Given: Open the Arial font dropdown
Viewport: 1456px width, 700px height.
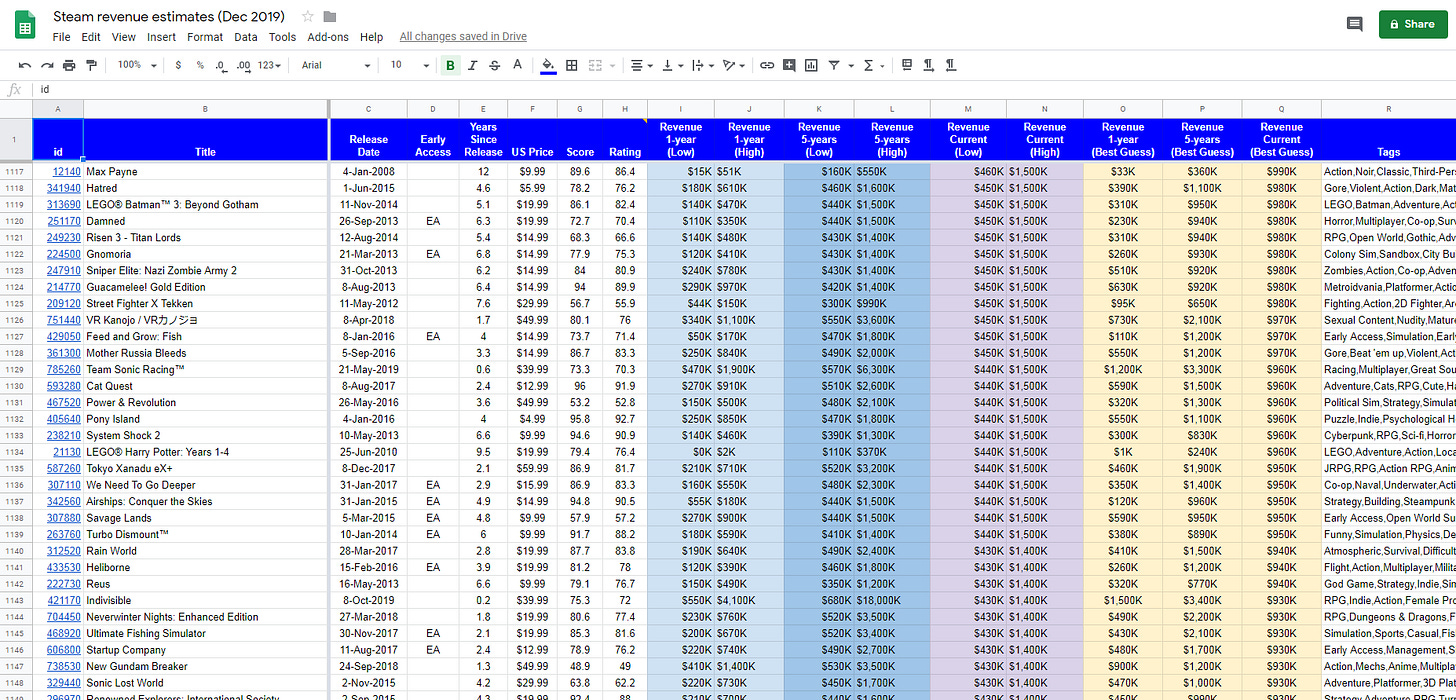Looking at the screenshot, I should coord(336,65).
